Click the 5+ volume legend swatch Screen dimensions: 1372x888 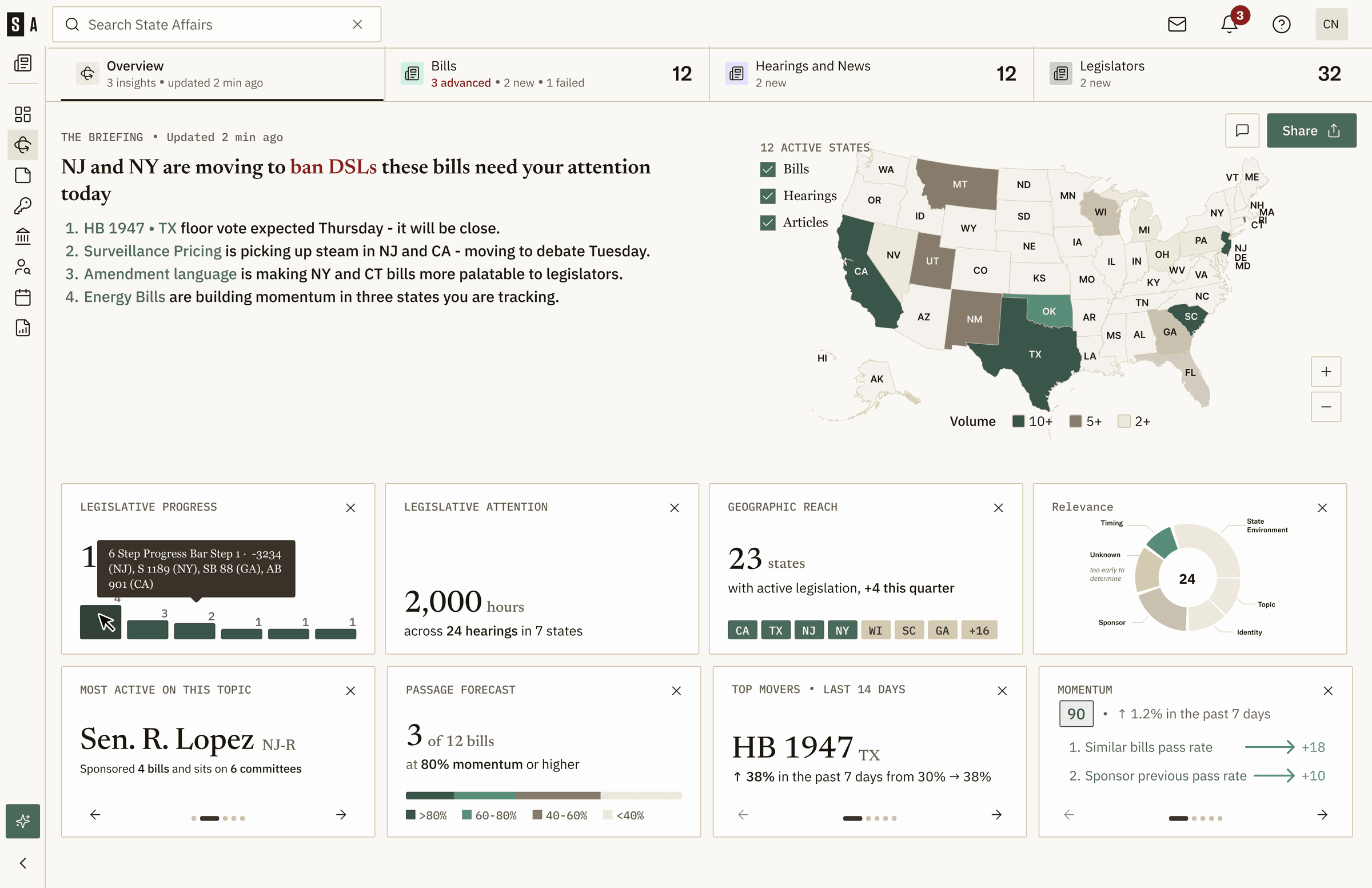click(x=1075, y=421)
